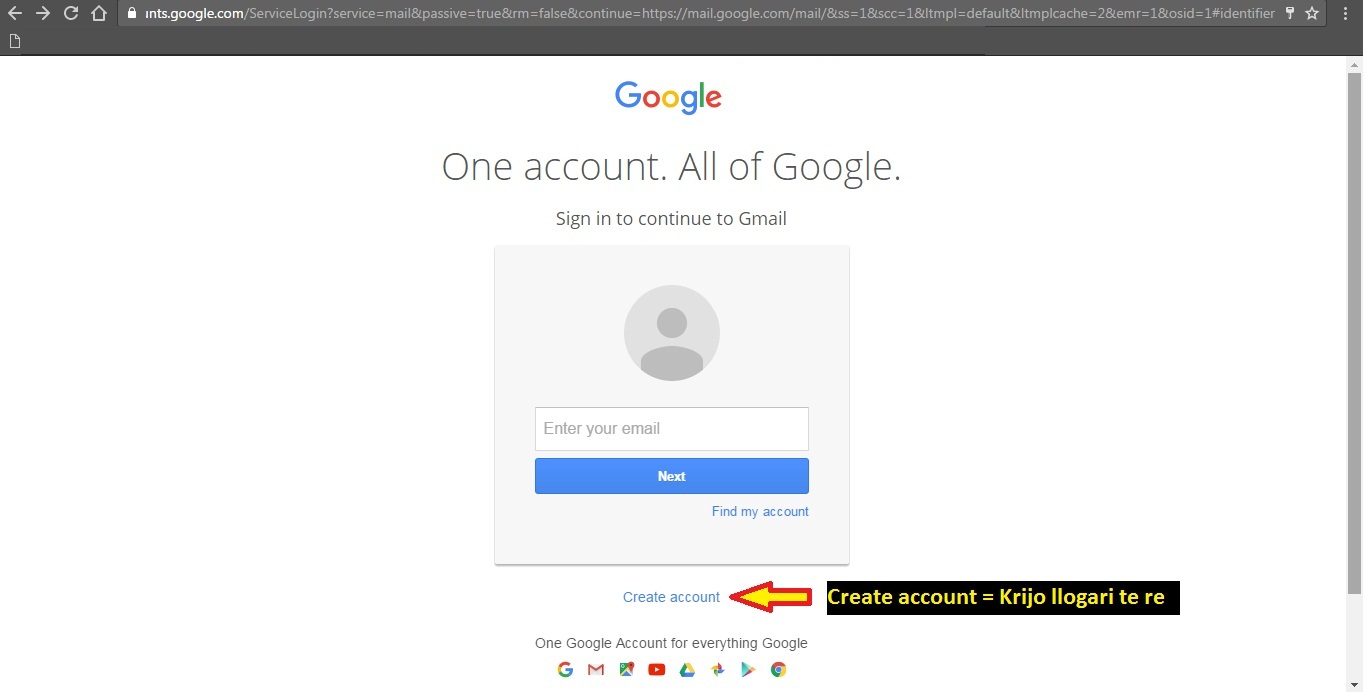Click the Google Play icon
This screenshot has height=692, width=1366.
point(748,670)
